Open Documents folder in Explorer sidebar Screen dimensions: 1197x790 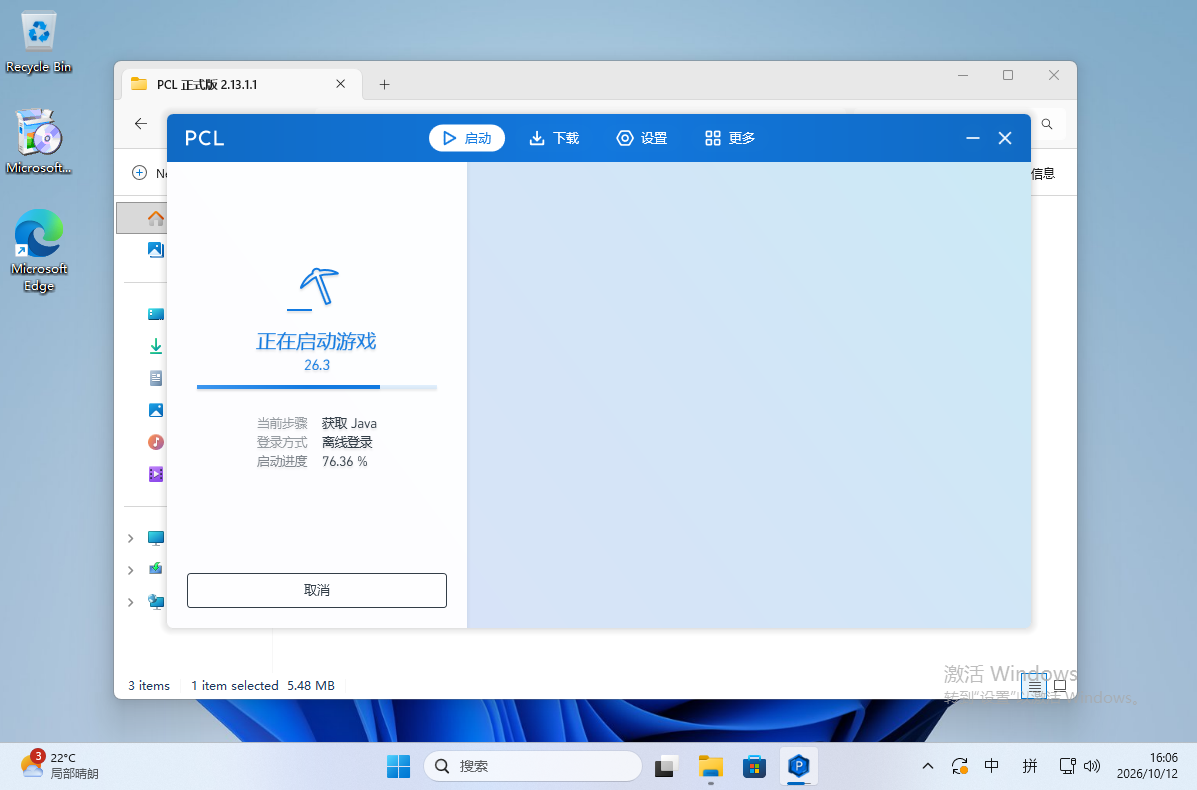click(156, 378)
